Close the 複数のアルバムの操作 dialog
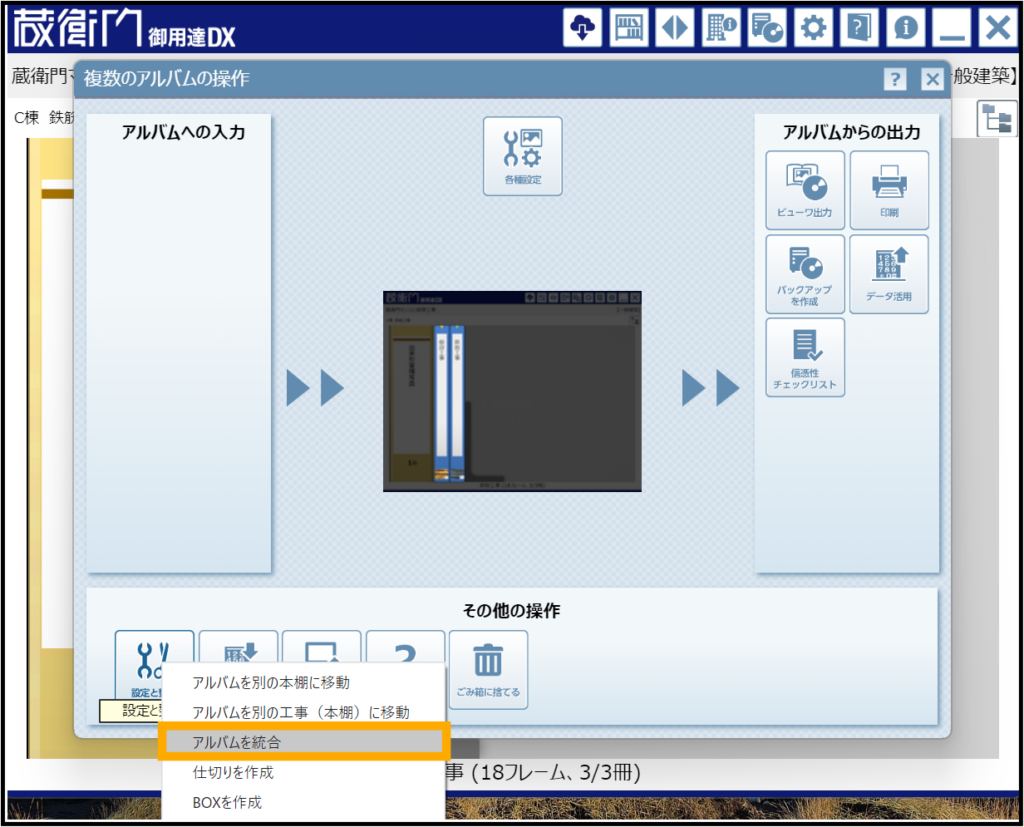Viewport: 1024px width, 827px height. click(x=933, y=80)
